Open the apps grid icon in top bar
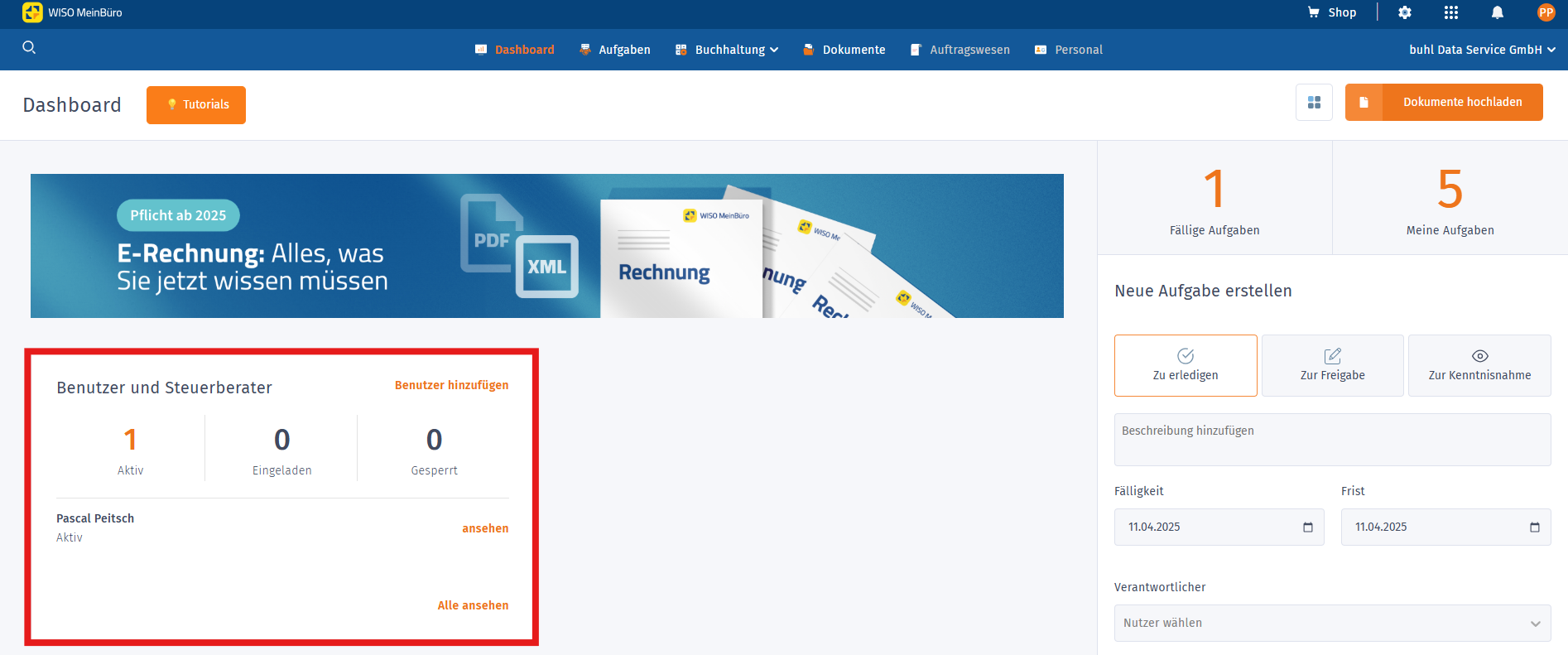 point(1451,12)
